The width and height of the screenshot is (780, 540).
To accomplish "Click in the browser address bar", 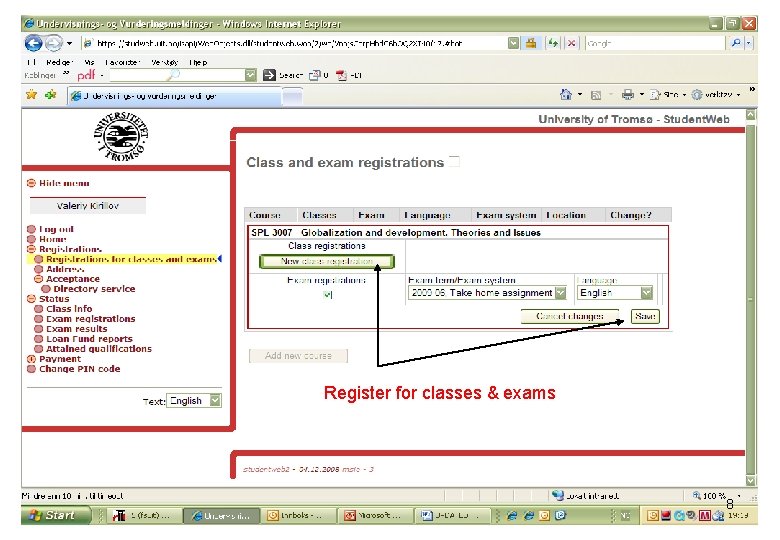I will [295, 43].
